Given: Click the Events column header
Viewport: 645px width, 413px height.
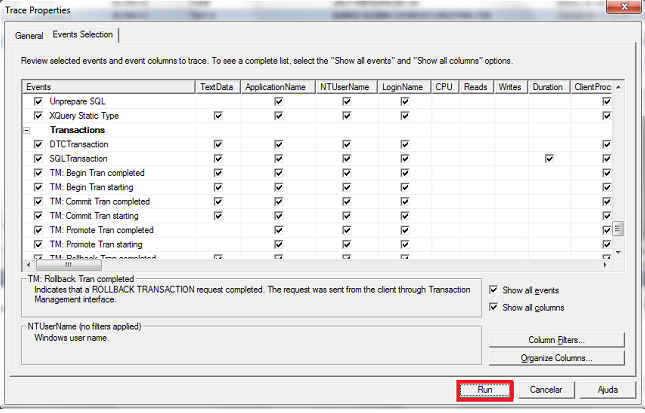Looking at the screenshot, I should click(108, 87).
